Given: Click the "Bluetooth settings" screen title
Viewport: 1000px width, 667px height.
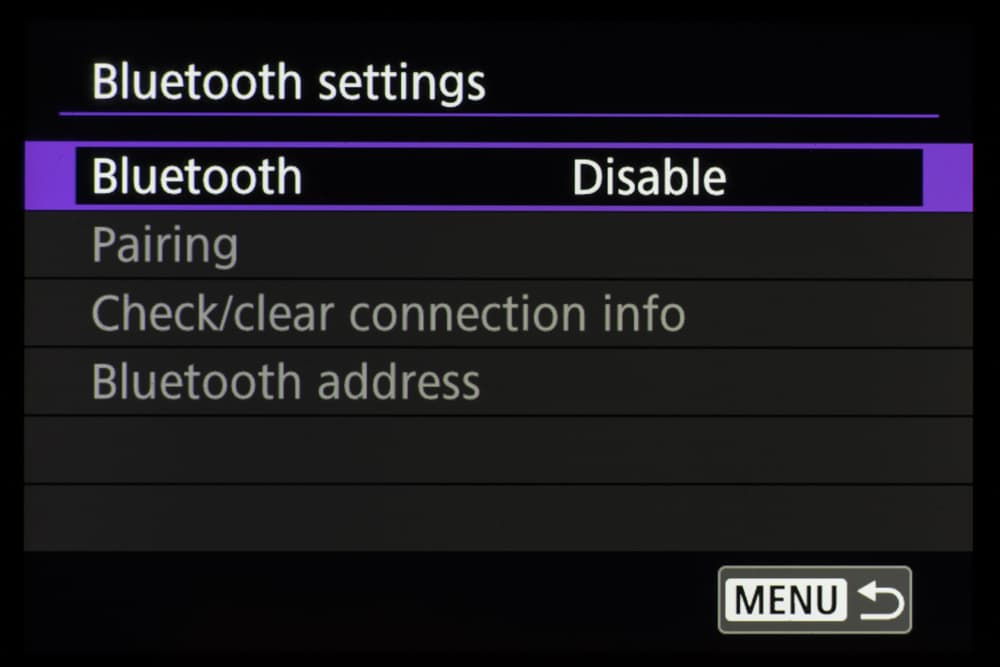Looking at the screenshot, I should [x=288, y=82].
